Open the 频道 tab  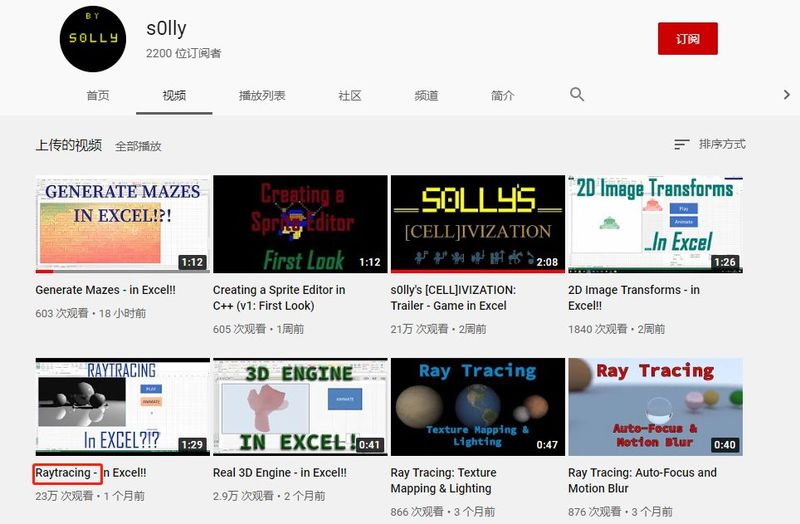(426, 95)
